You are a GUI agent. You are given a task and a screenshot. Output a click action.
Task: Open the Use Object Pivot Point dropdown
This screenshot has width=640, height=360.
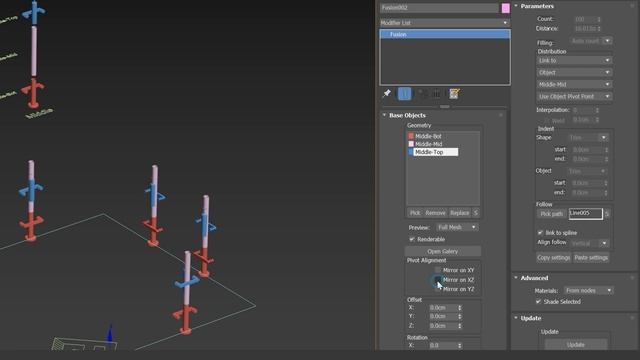[574, 96]
